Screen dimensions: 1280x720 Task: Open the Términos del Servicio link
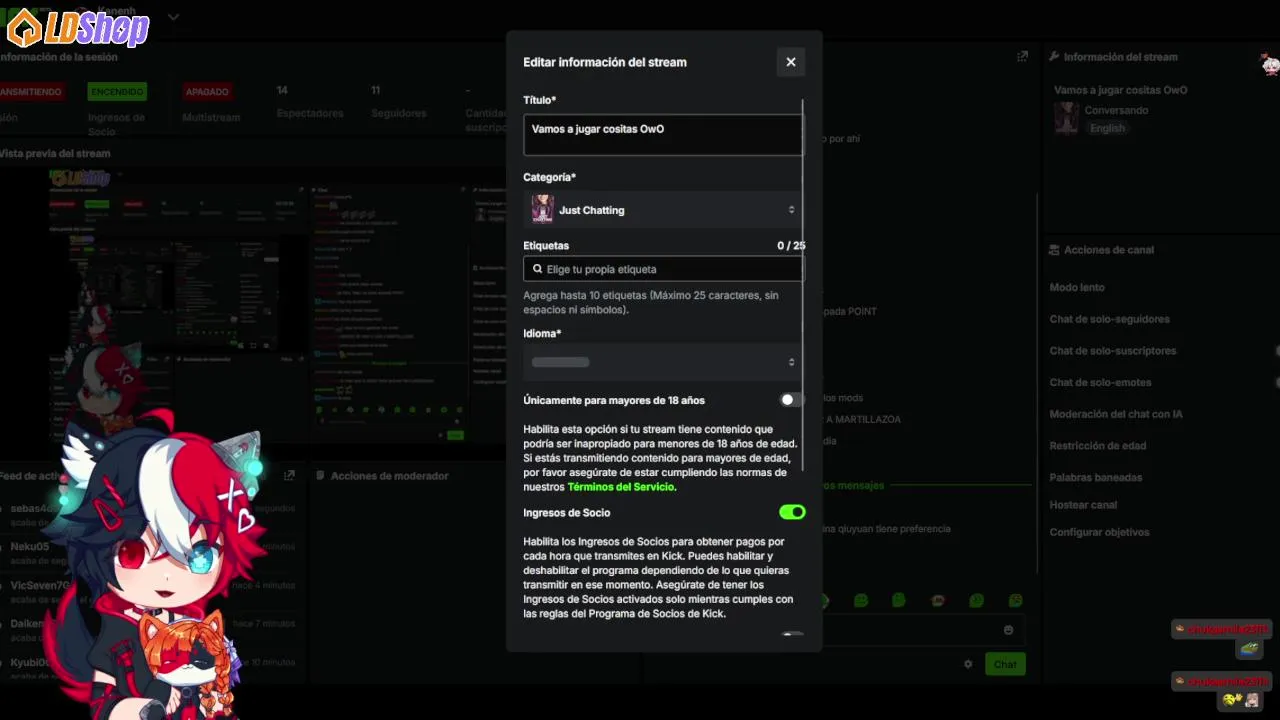coord(621,487)
